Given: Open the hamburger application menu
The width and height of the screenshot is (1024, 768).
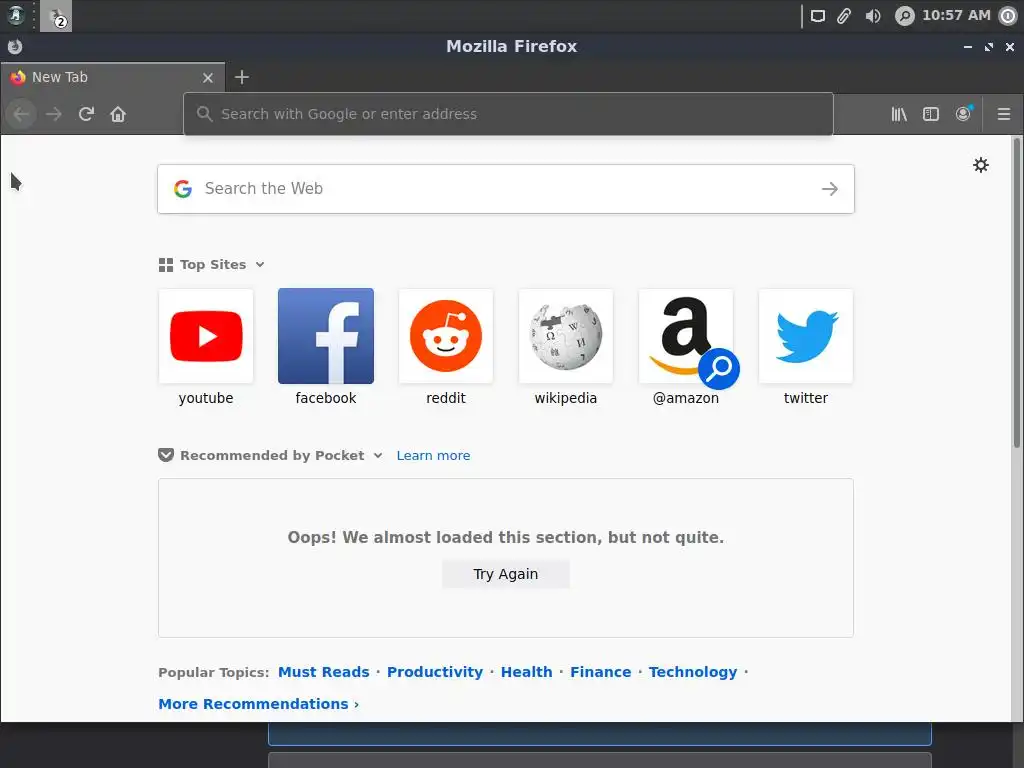Looking at the screenshot, I should click(1004, 114).
